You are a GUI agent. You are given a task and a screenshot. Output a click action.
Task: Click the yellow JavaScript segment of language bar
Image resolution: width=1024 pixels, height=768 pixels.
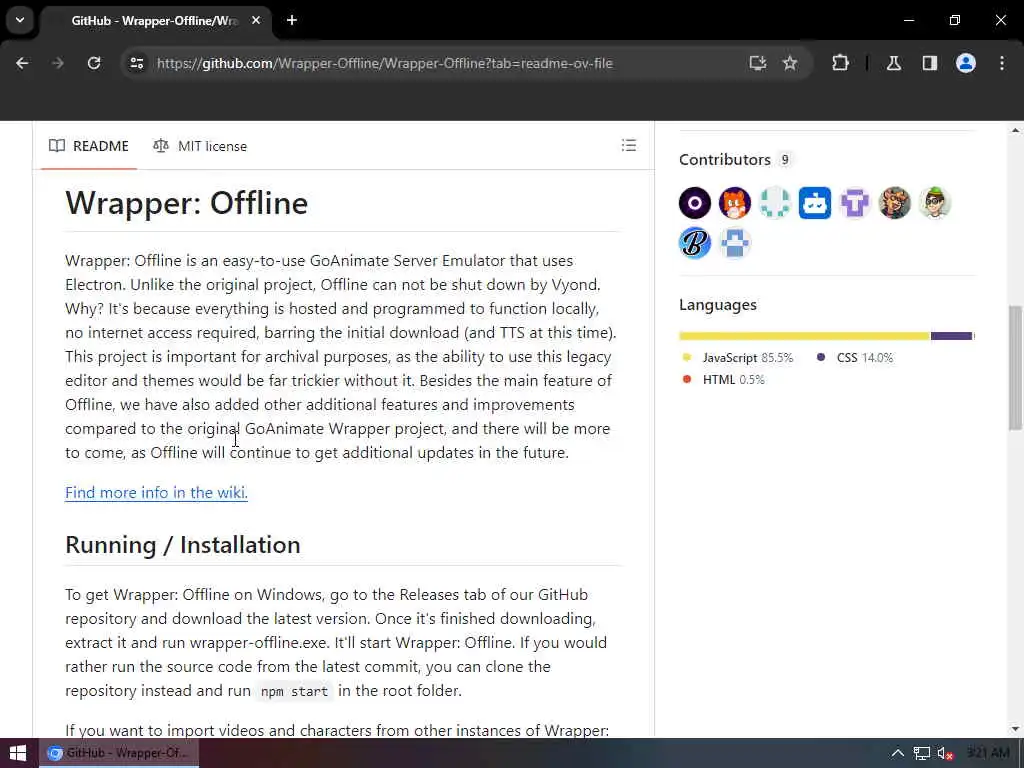pyautogui.click(x=805, y=336)
